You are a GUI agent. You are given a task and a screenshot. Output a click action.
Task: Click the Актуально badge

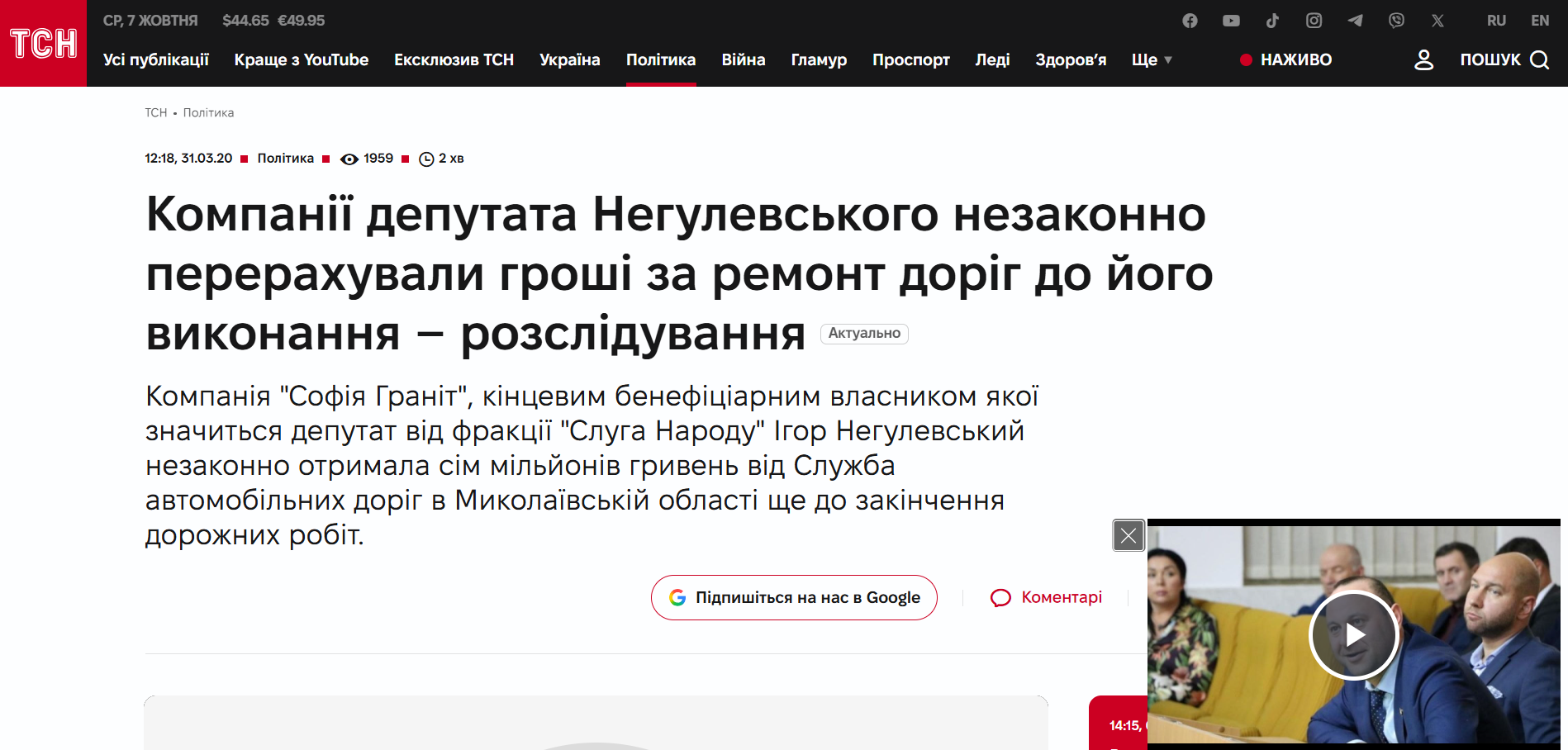864,334
